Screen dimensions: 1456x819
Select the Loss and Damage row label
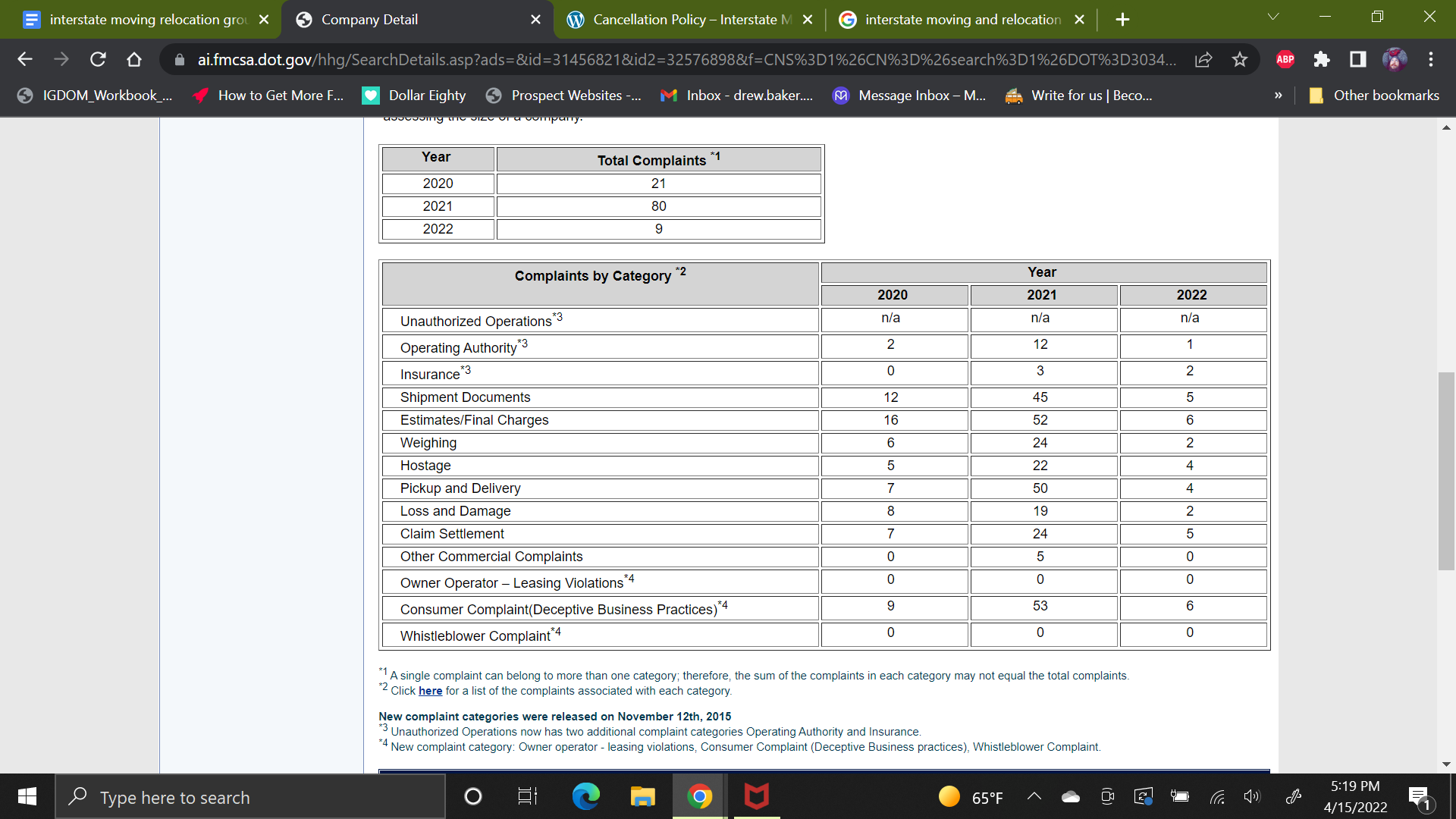pyautogui.click(x=455, y=511)
